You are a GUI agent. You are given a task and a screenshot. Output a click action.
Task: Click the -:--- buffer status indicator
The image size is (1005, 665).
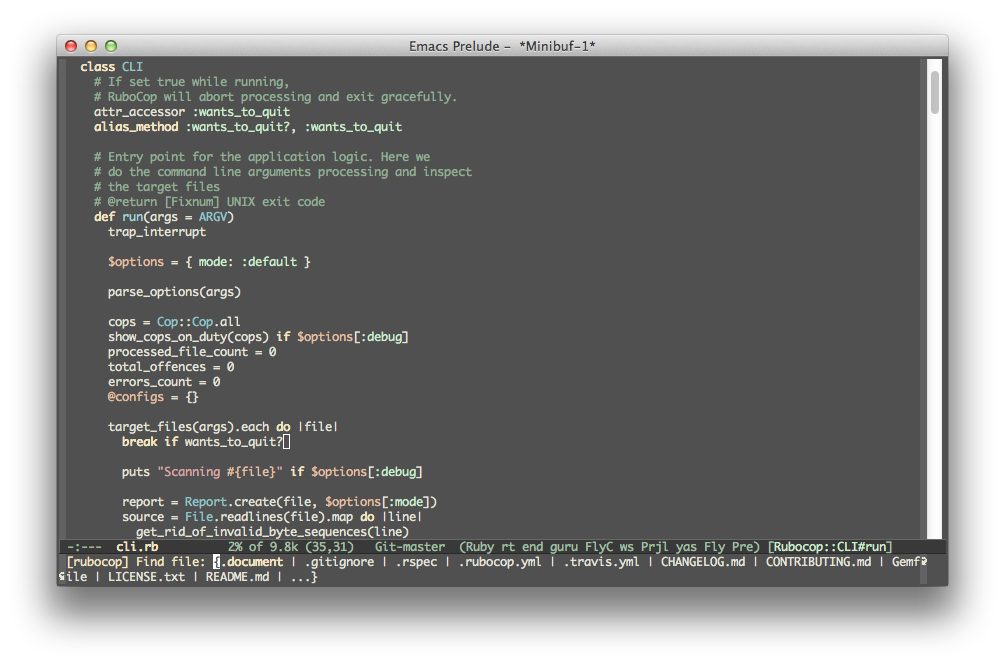(84, 546)
